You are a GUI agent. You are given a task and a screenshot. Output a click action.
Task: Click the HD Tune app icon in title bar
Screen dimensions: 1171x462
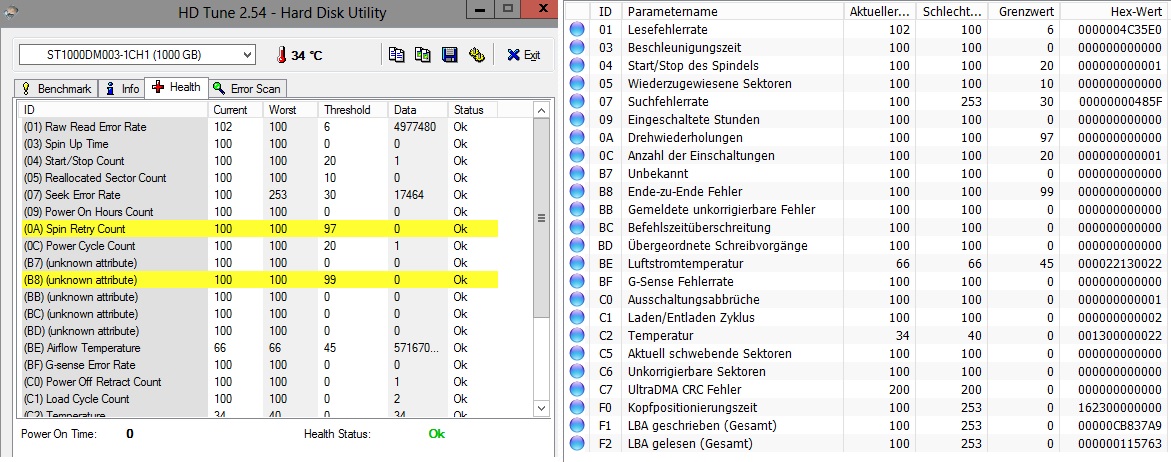click(x=9, y=10)
